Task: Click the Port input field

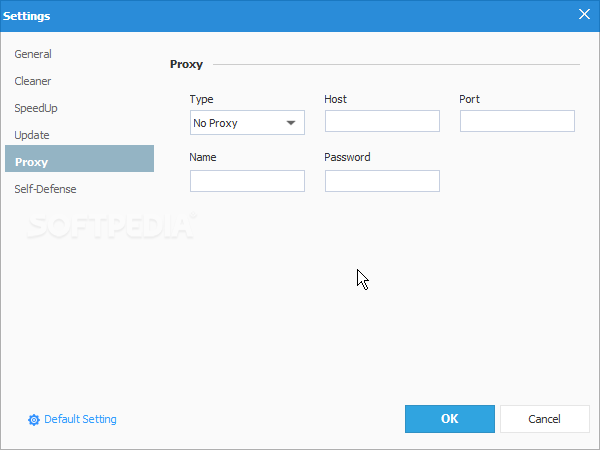Action: pos(517,121)
